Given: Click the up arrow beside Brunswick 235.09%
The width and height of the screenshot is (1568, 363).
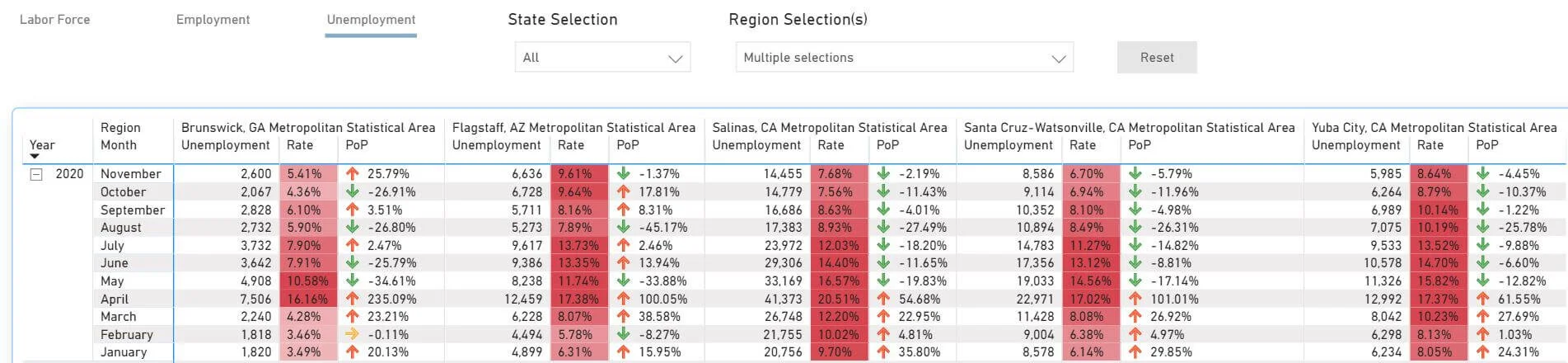Looking at the screenshot, I should [353, 299].
